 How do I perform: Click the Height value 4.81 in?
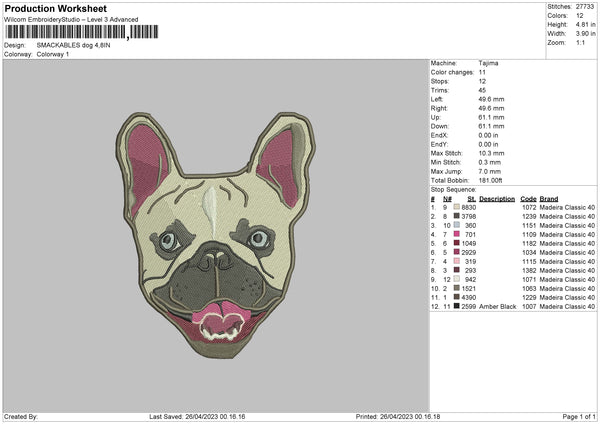point(585,24)
